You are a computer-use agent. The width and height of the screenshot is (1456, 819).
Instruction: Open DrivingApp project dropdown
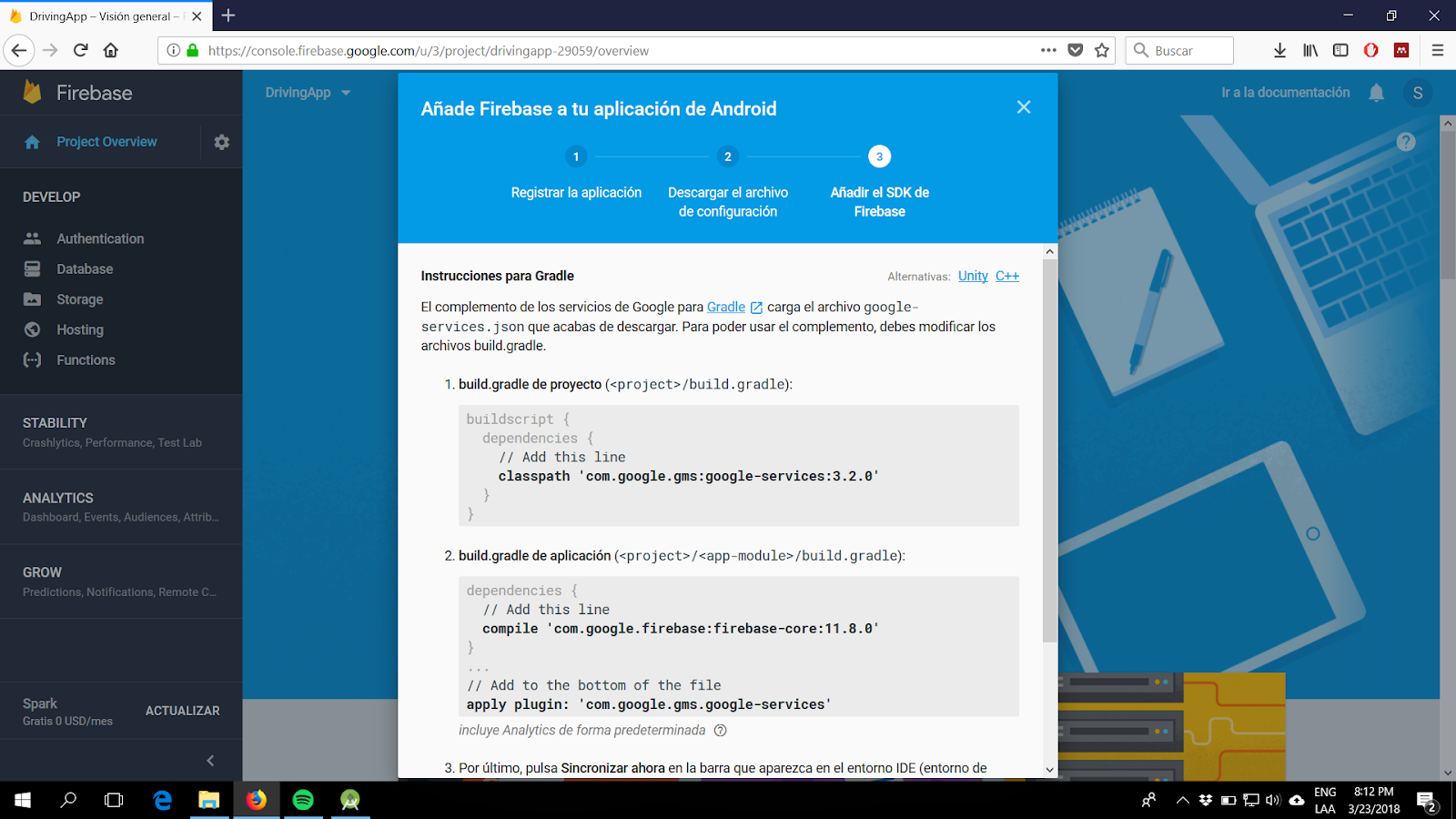coord(308,93)
